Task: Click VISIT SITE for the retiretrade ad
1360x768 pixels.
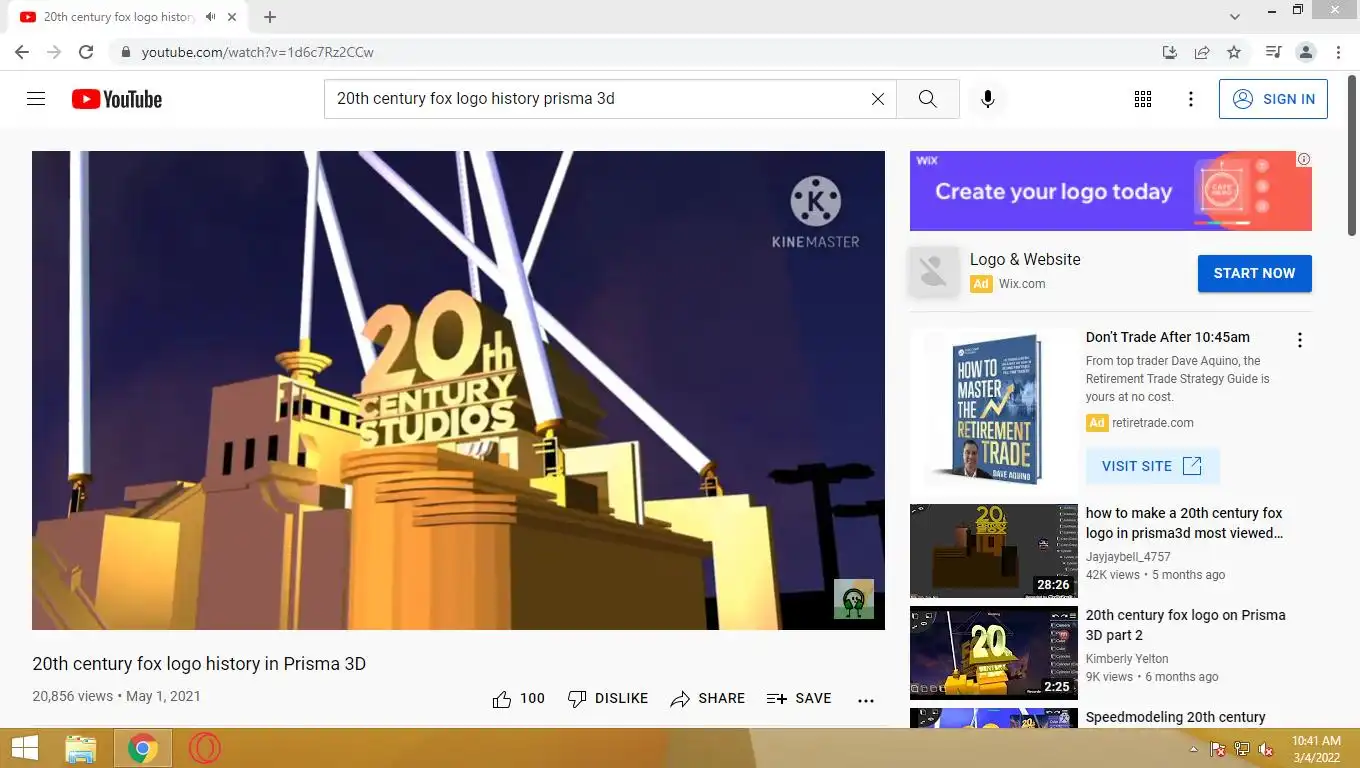Action: pyautogui.click(x=1152, y=466)
